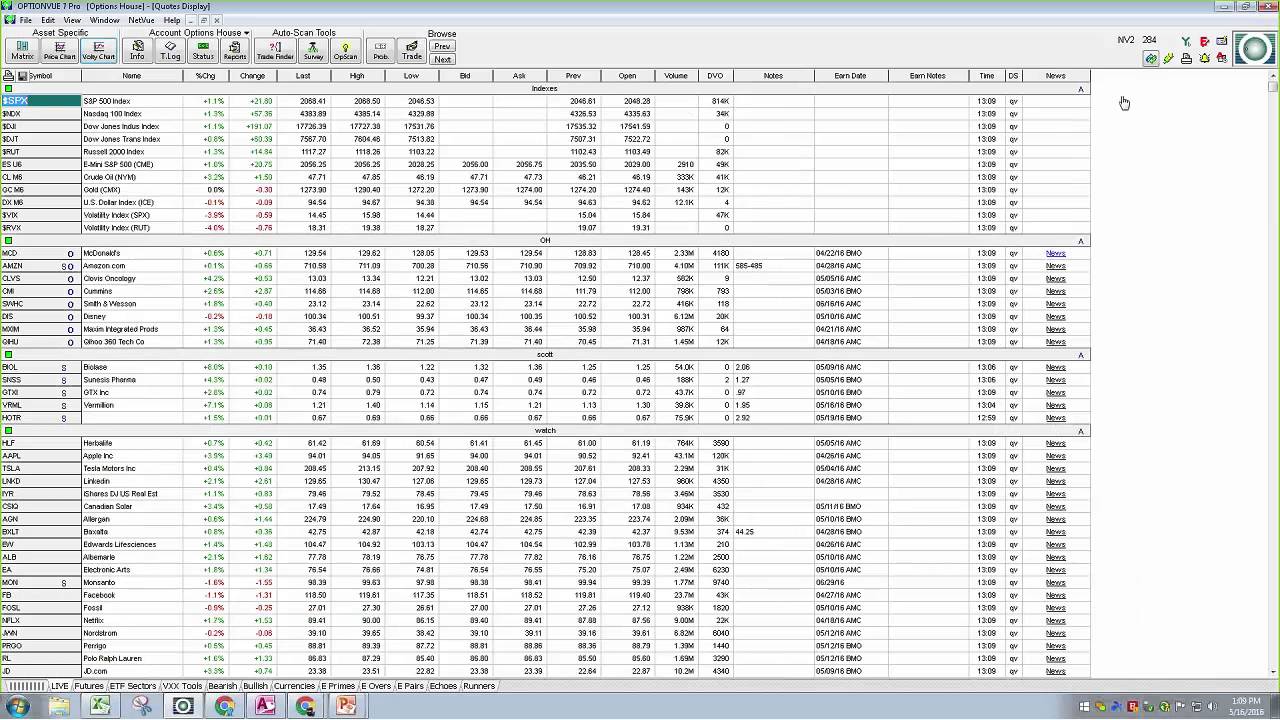
Task: Switch to the VXX Tools tab
Action: click(x=183, y=686)
